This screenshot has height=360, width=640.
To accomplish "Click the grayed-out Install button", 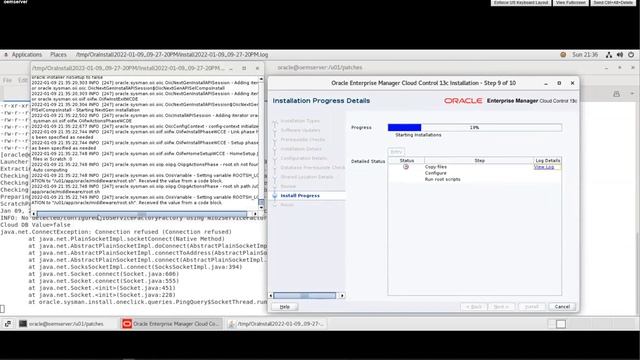I will (532, 307).
